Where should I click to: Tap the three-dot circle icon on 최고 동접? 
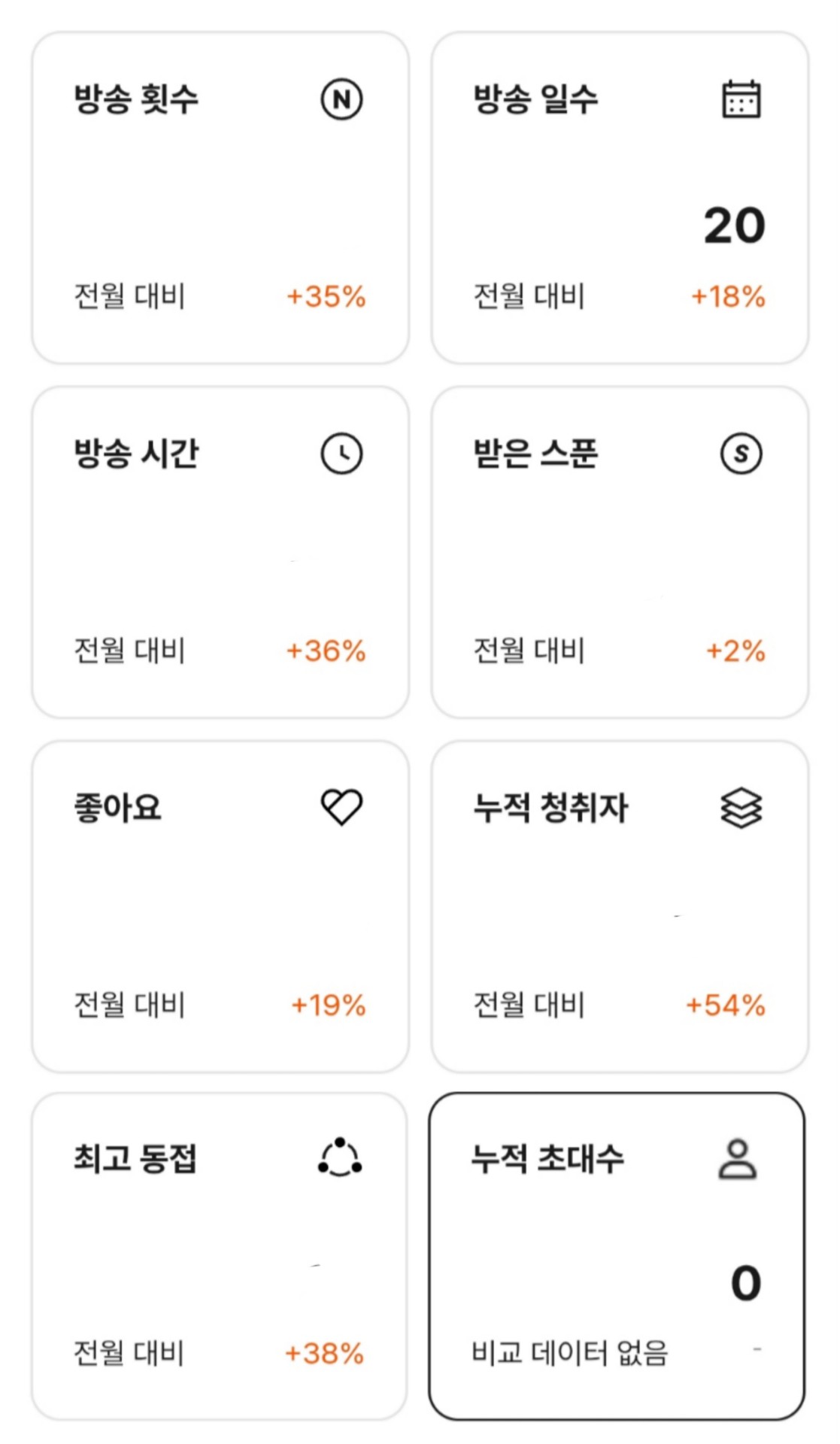pos(340,1158)
